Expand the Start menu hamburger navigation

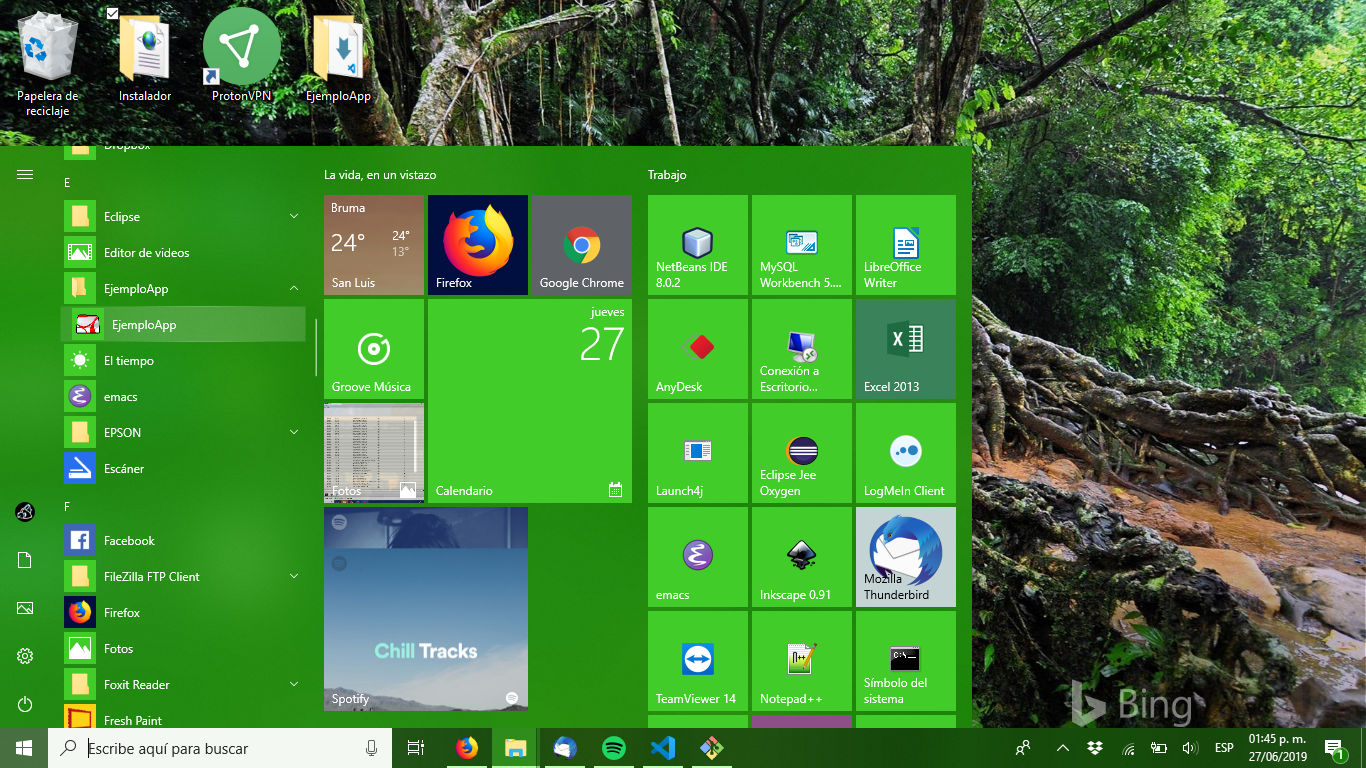(25, 174)
